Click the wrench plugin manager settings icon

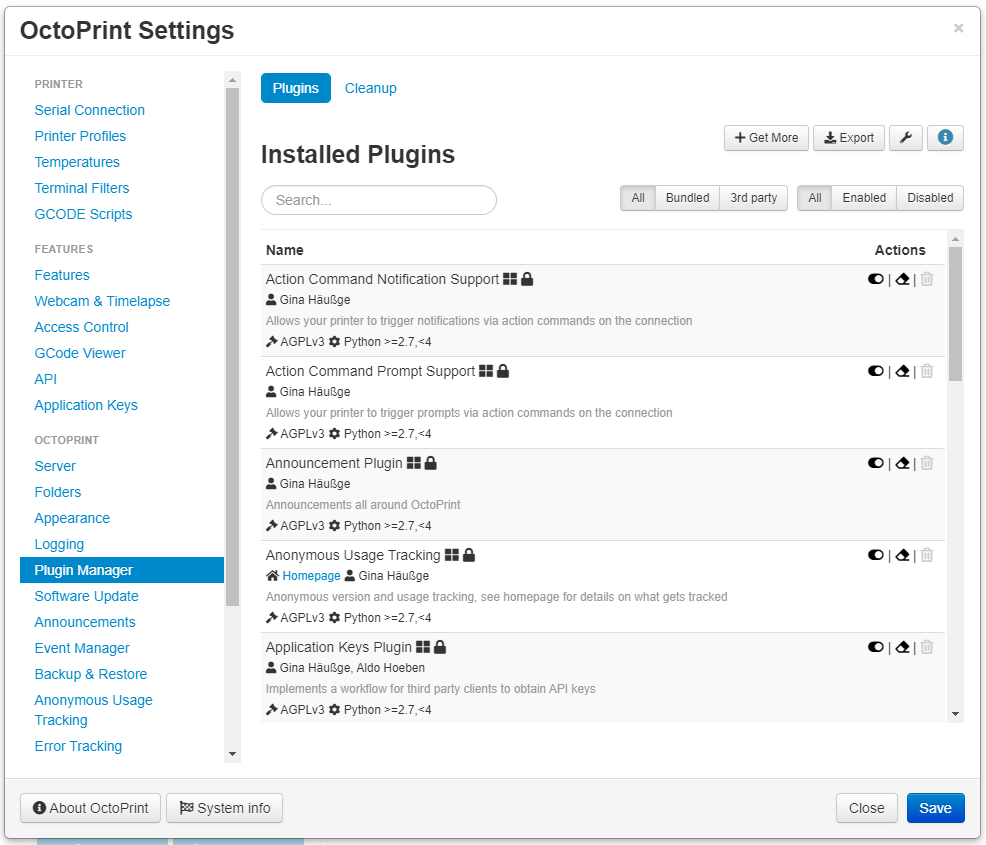(x=906, y=138)
